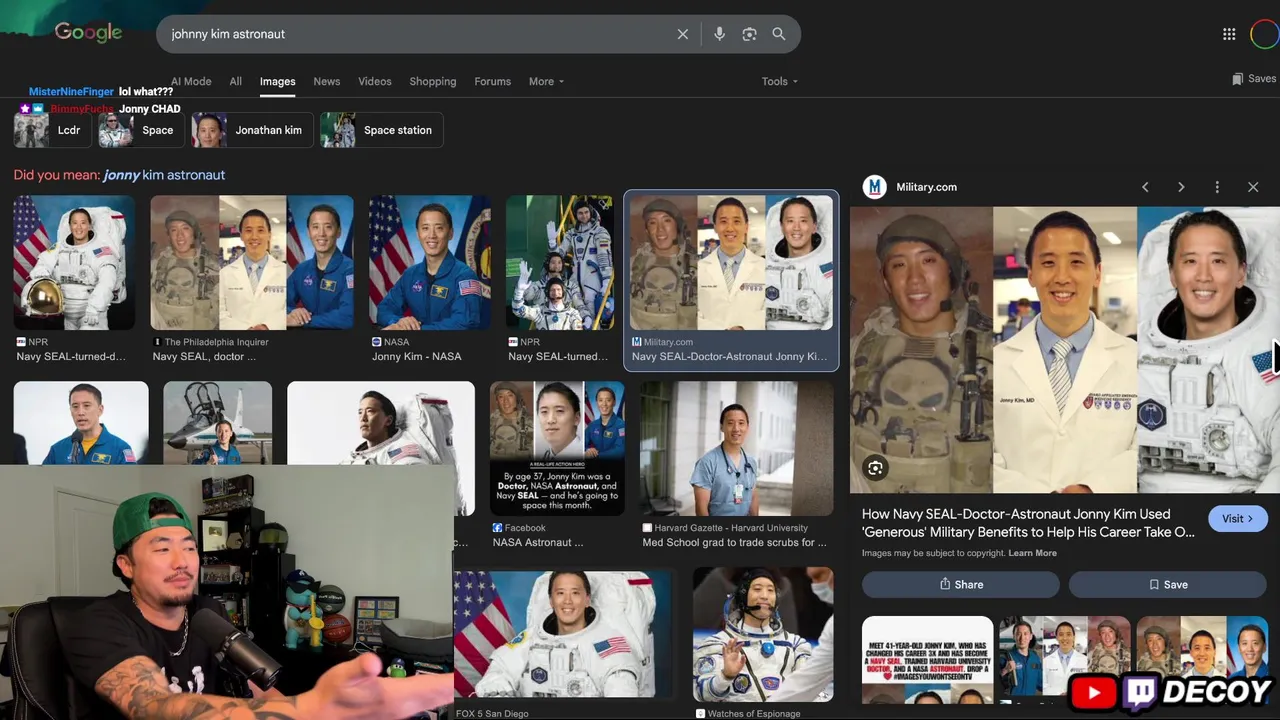Share the previewed image
Screen dimensions: 1280x720
(961, 585)
